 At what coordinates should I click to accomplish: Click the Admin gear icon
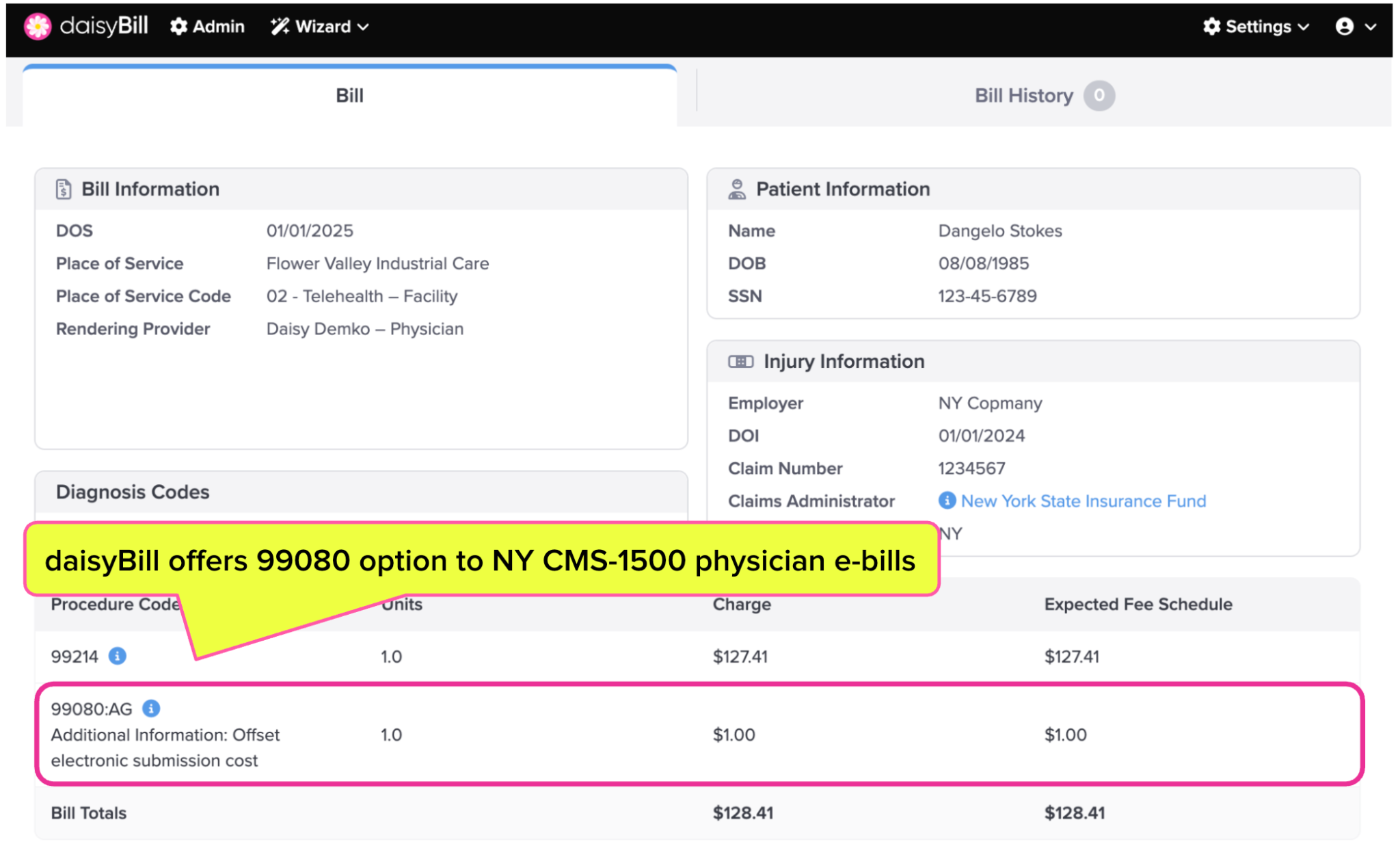pos(178,27)
